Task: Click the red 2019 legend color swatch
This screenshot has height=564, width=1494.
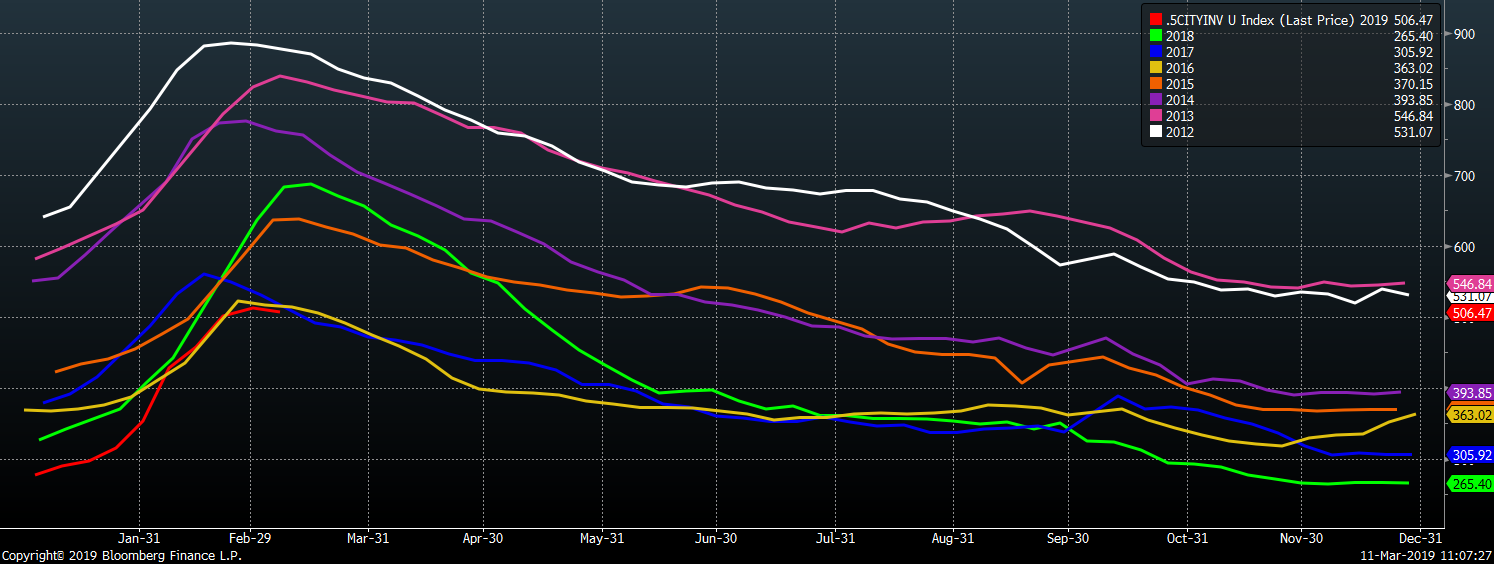Action: point(1156,19)
